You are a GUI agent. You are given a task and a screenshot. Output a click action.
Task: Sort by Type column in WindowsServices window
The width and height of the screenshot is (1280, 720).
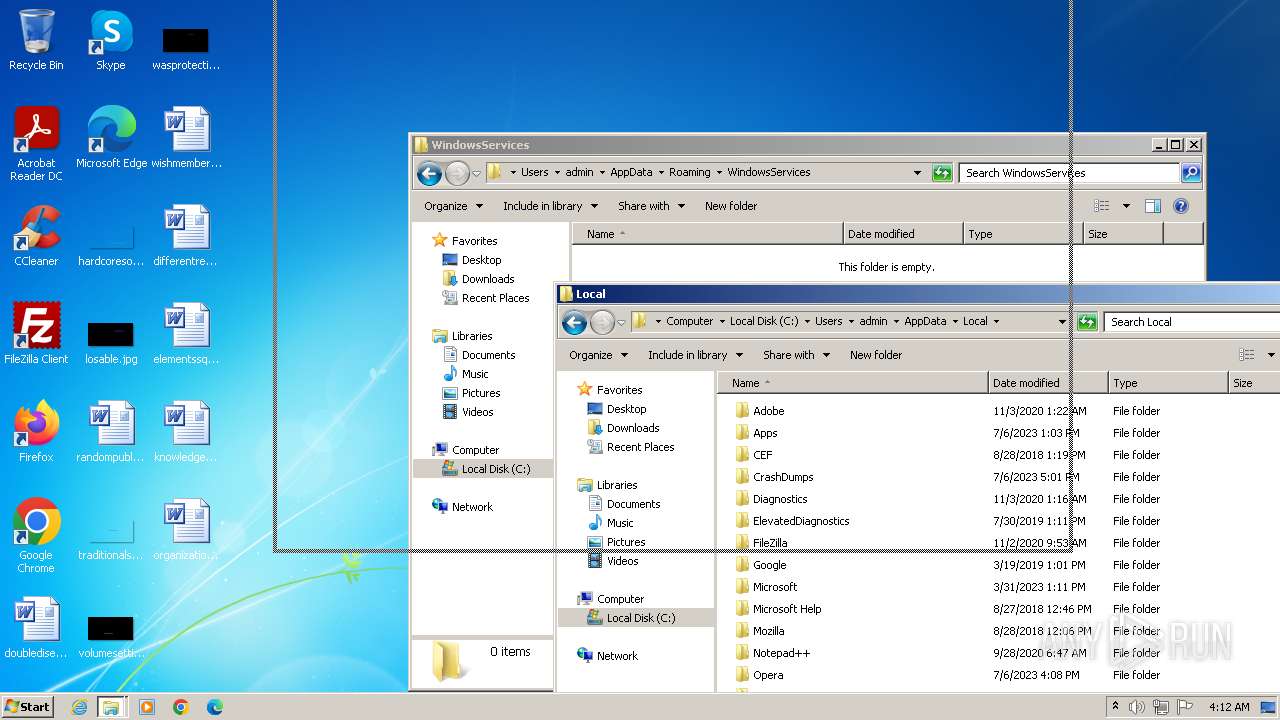point(1023,234)
